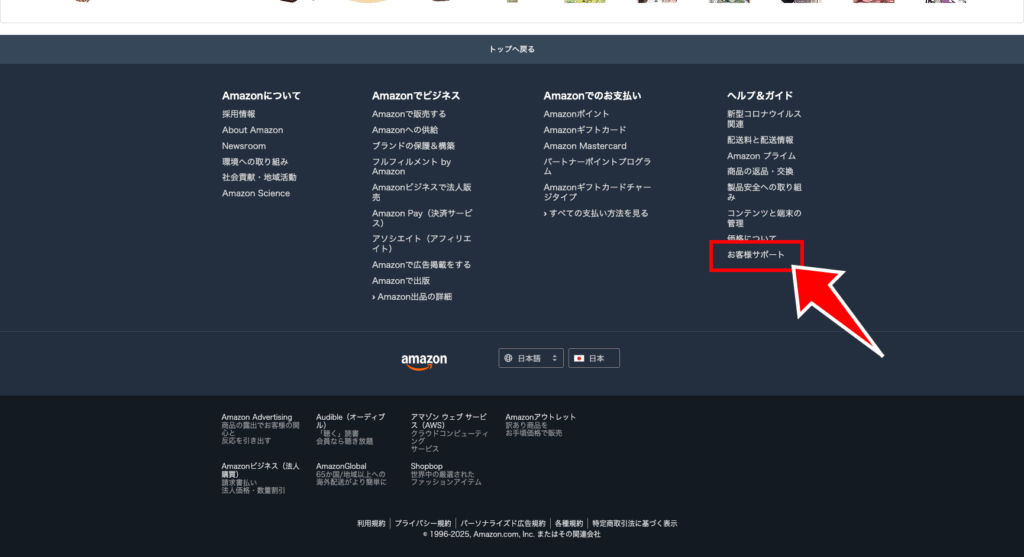Click Amazonについて column heading
This screenshot has width=1024, height=557.
point(261,95)
